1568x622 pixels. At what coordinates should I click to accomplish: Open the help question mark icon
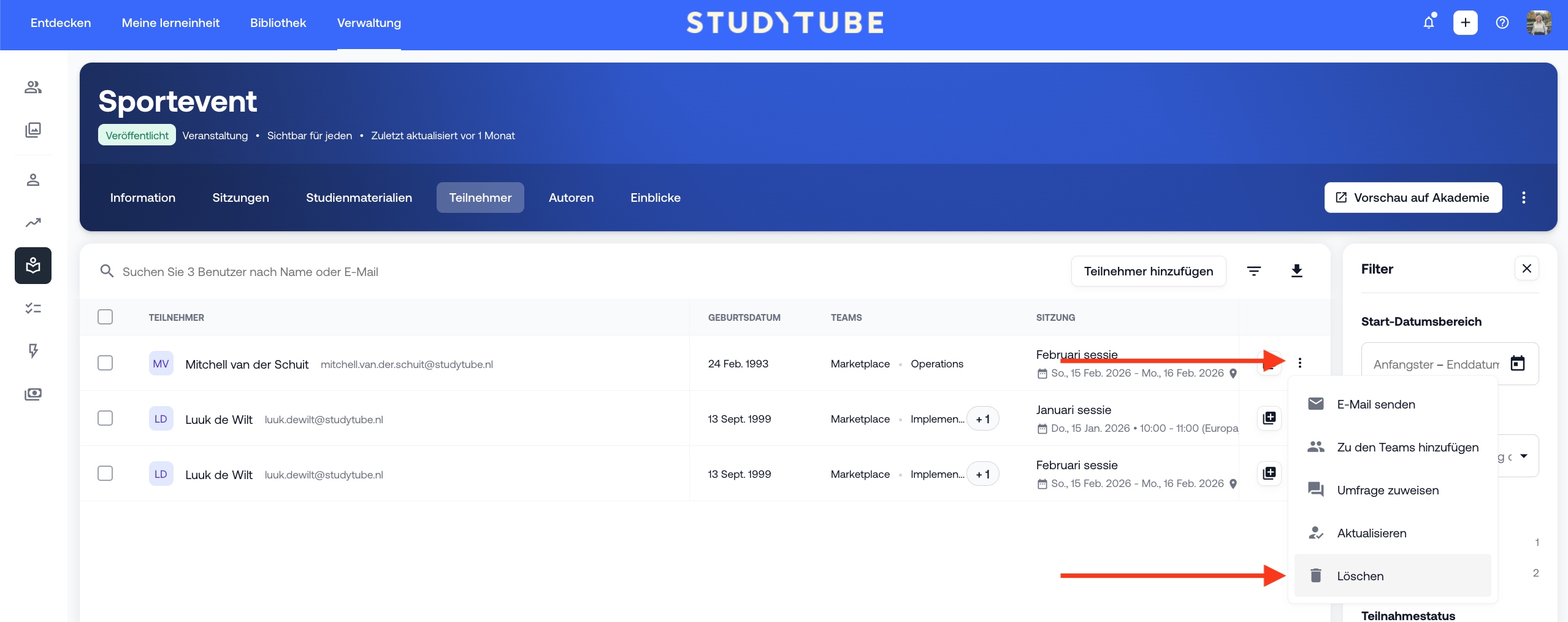[x=1502, y=23]
